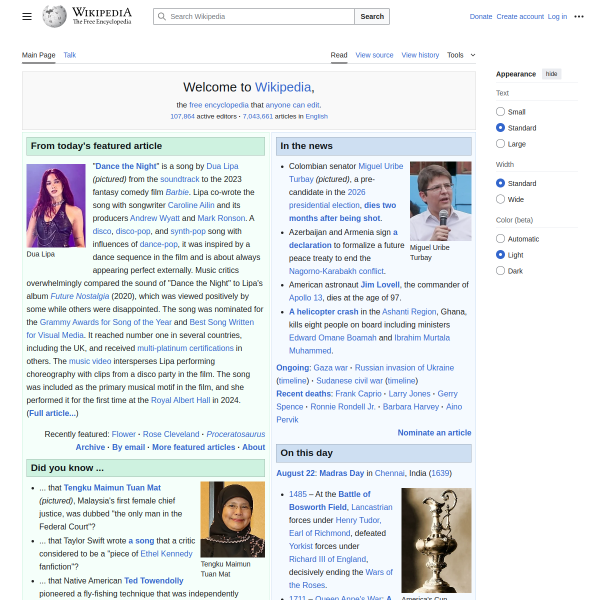Choose Dark color mode
This screenshot has width=600, height=600.
[x=500, y=271]
